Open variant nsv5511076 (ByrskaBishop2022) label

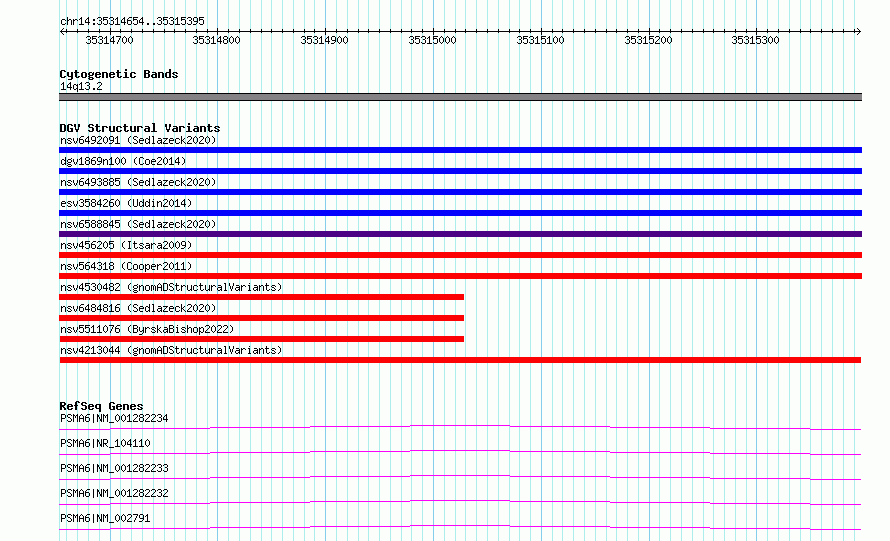(147, 329)
